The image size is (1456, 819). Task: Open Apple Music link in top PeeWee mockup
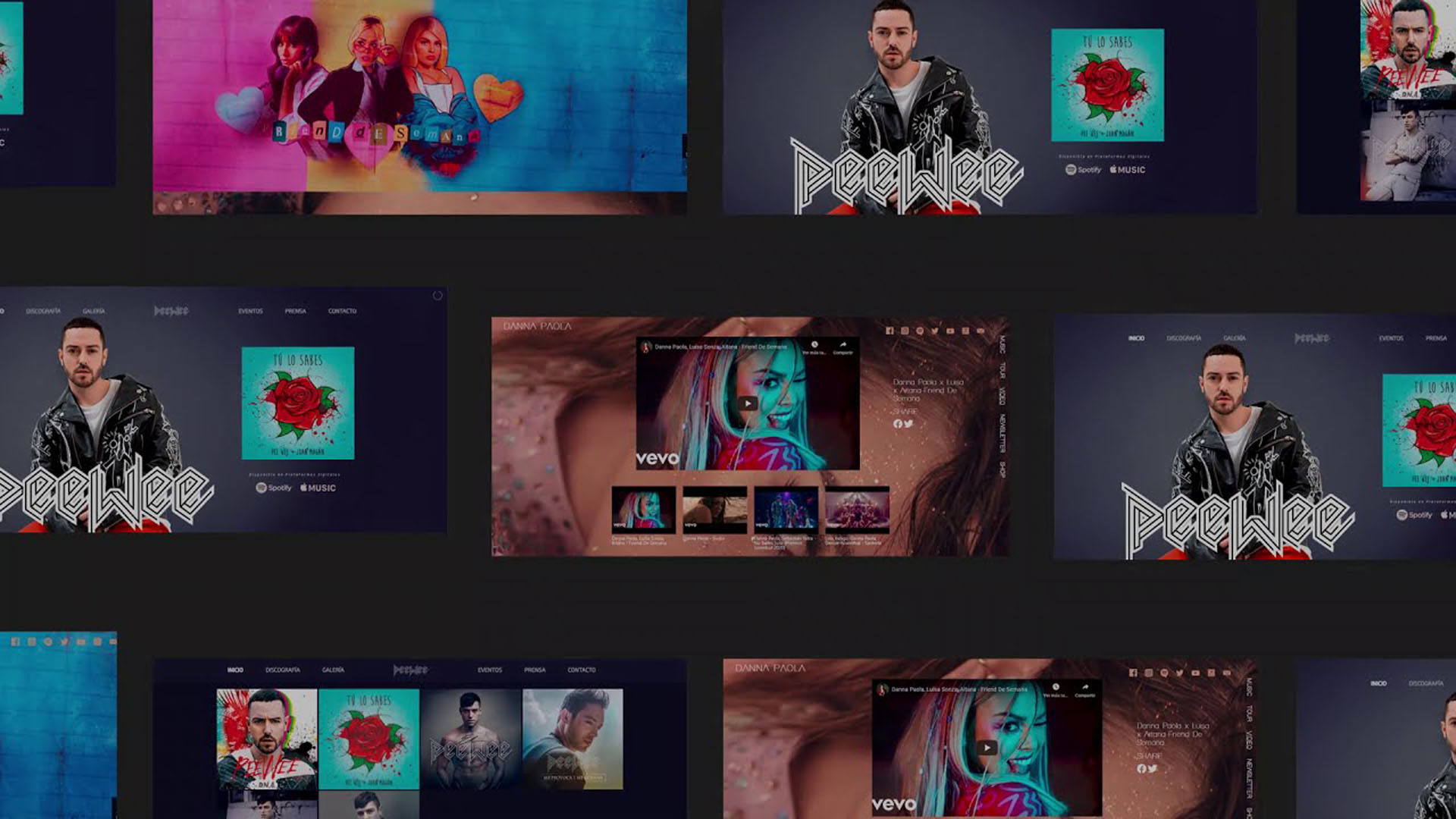click(1128, 170)
